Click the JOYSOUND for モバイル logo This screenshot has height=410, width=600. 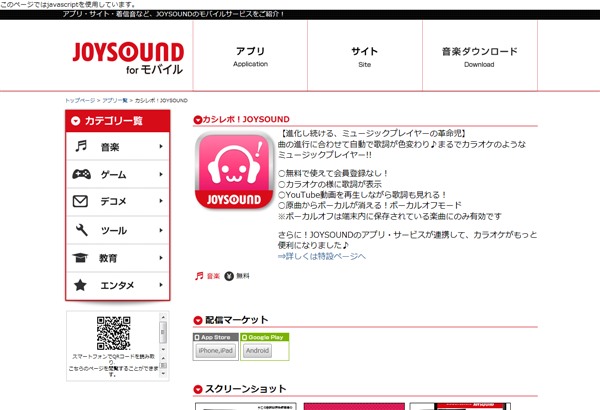click(128, 58)
